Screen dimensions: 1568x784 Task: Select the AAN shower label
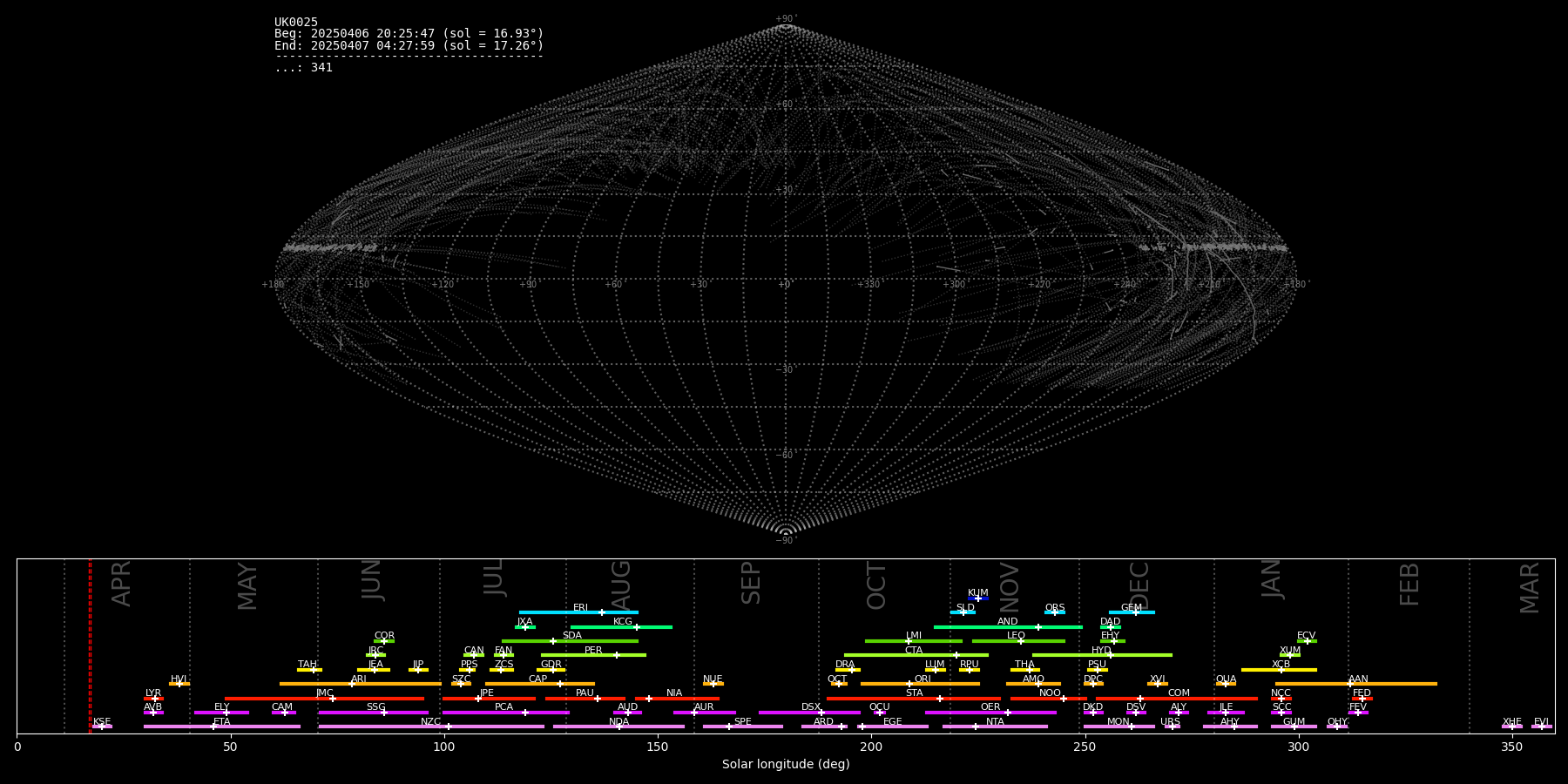pyautogui.click(x=1359, y=679)
